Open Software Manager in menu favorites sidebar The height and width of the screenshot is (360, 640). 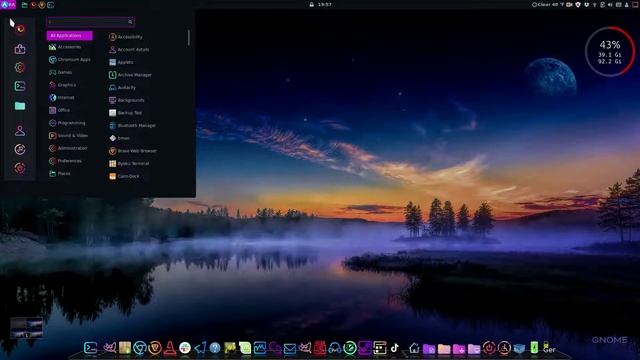(x=20, y=49)
